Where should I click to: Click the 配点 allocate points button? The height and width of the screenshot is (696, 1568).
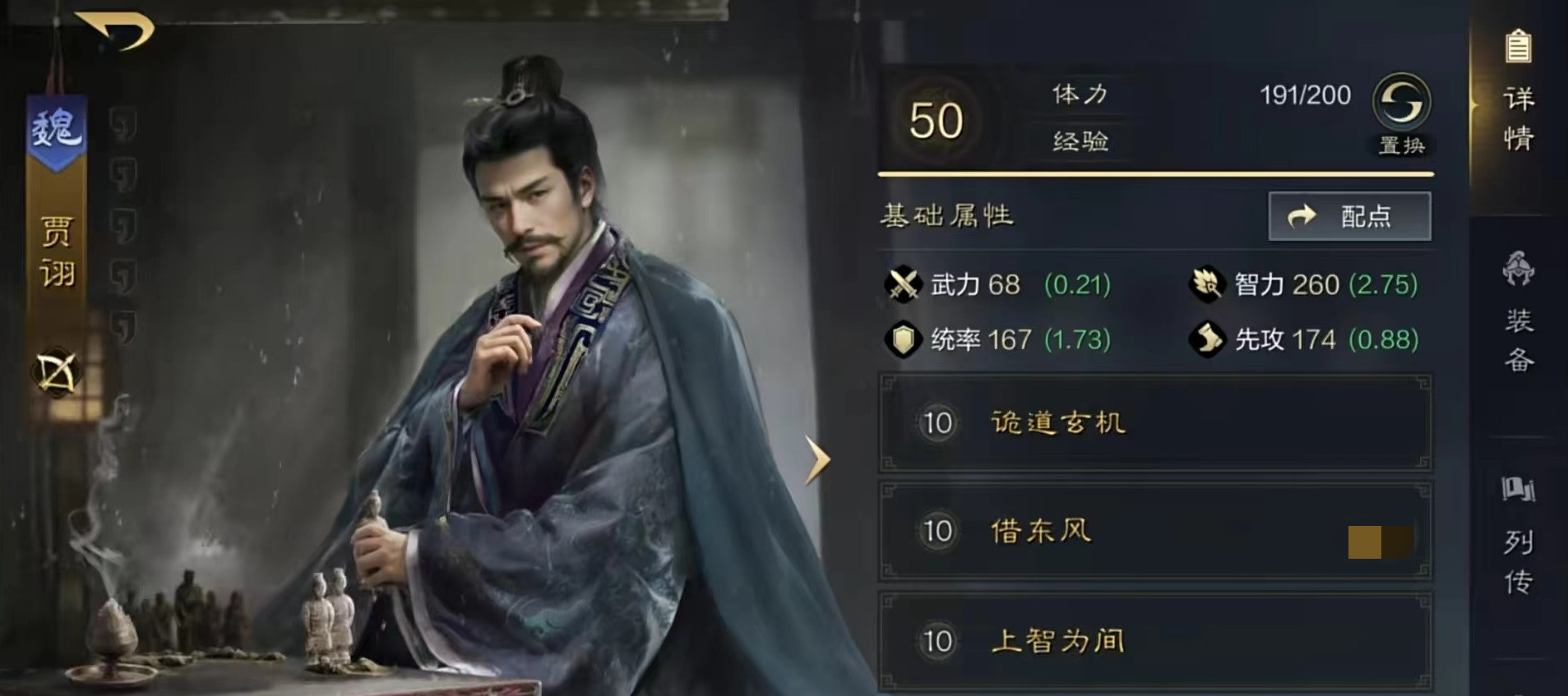[1349, 216]
